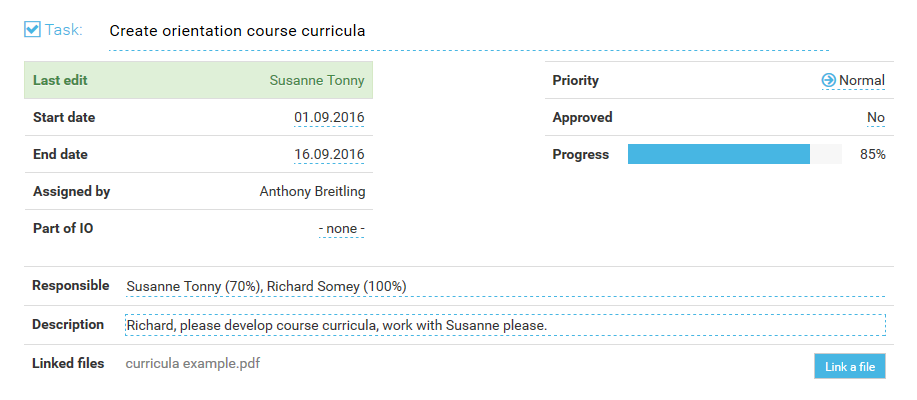Click the Last edit row Susanne Tonny

tap(198, 80)
